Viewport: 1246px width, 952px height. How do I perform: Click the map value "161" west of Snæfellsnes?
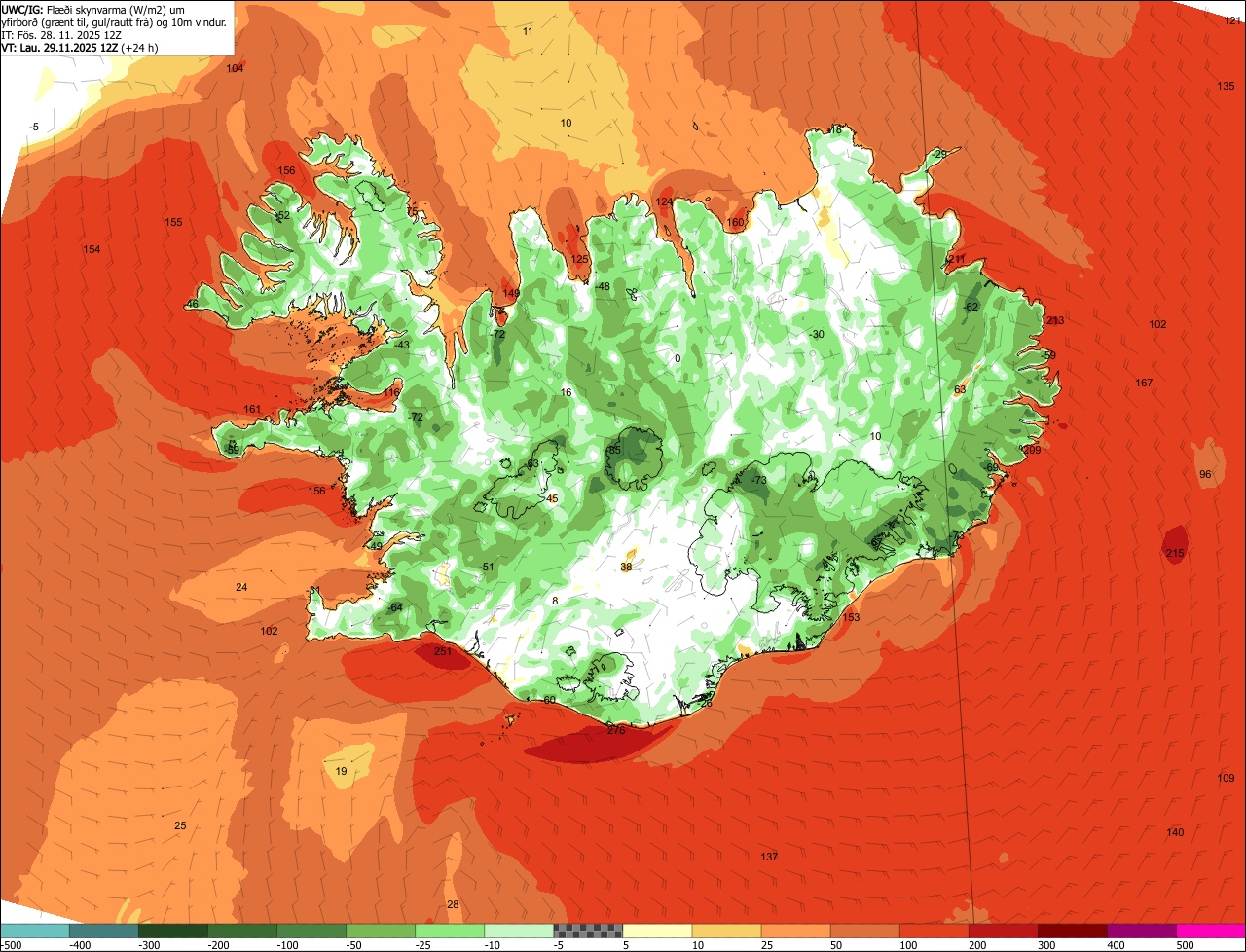click(x=252, y=410)
